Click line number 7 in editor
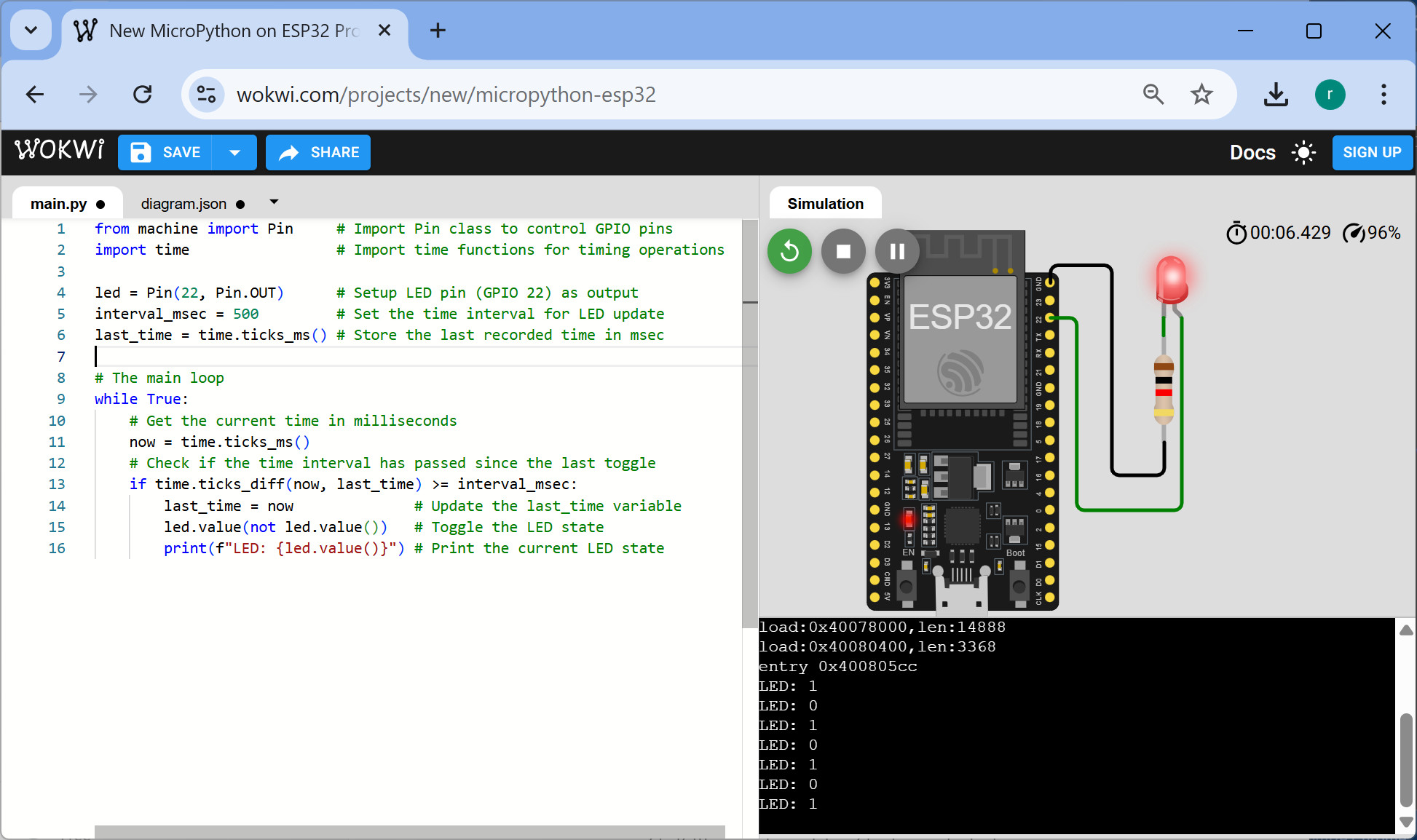 61,356
